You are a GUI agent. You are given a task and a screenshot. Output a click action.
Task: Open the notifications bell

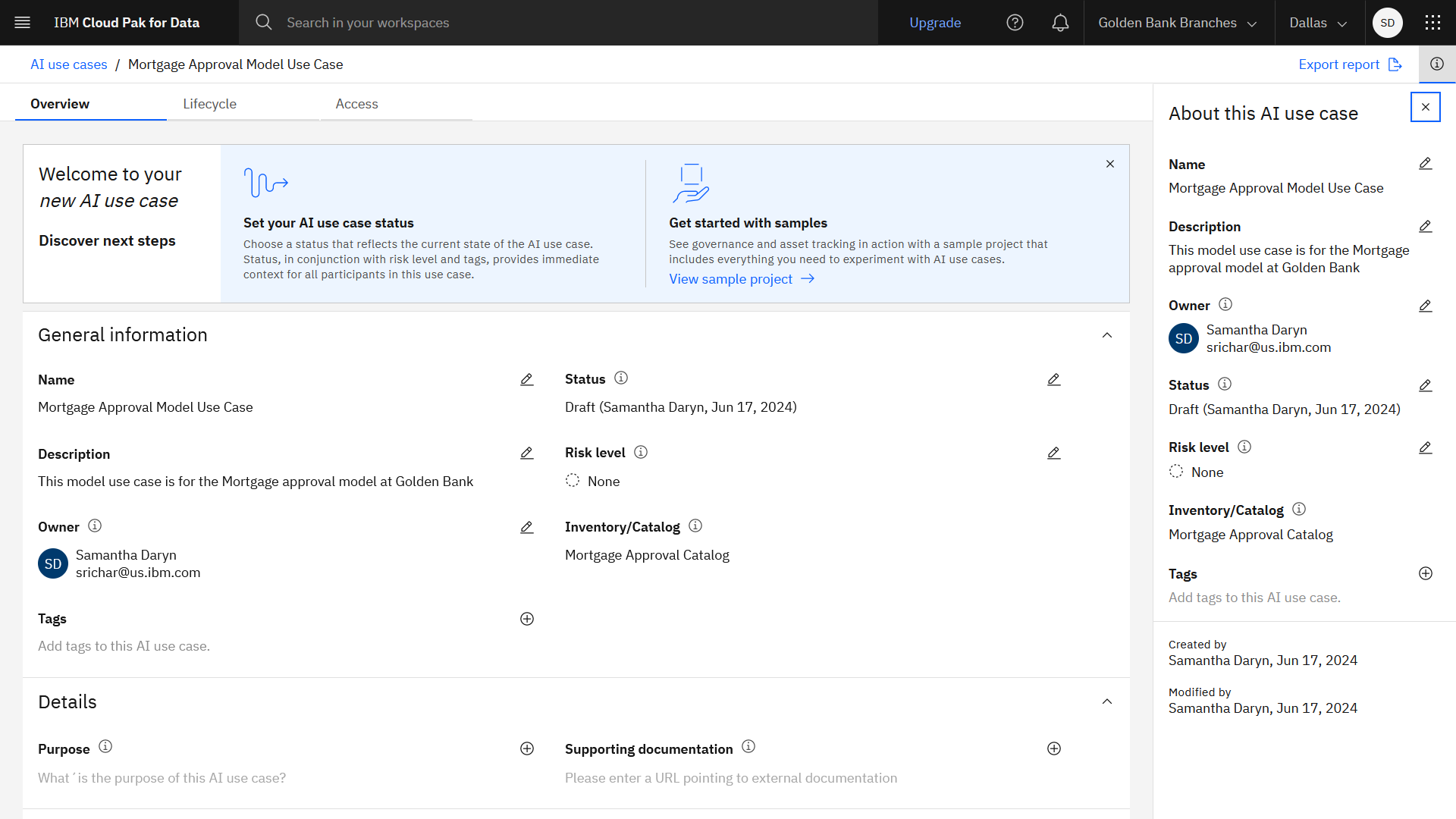[1060, 23]
